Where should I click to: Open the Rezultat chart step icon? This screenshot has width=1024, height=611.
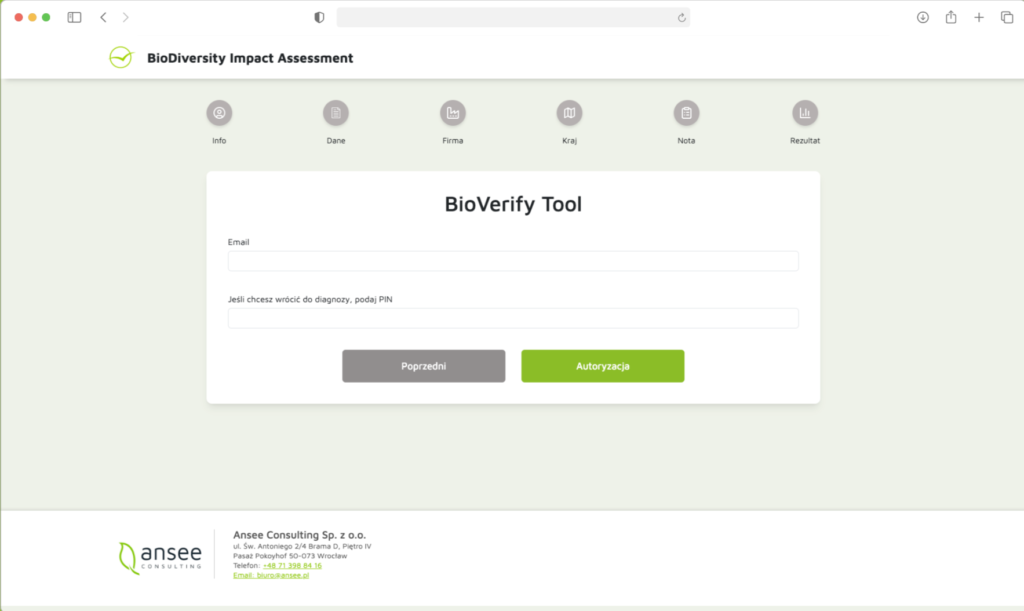[x=805, y=113]
